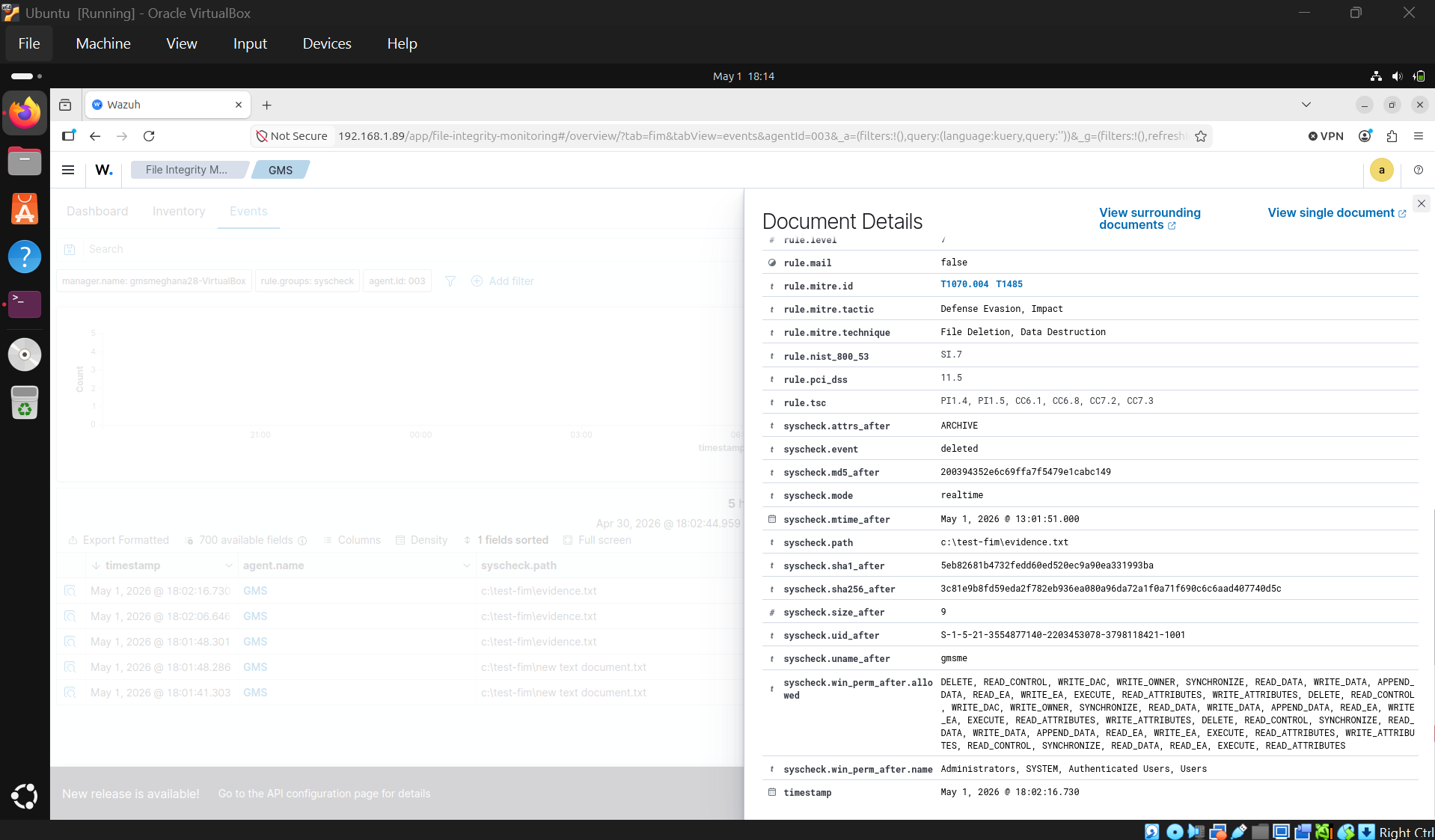Click Not Secure site info indicator
The image size is (1435, 840).
tap(292, 136)
